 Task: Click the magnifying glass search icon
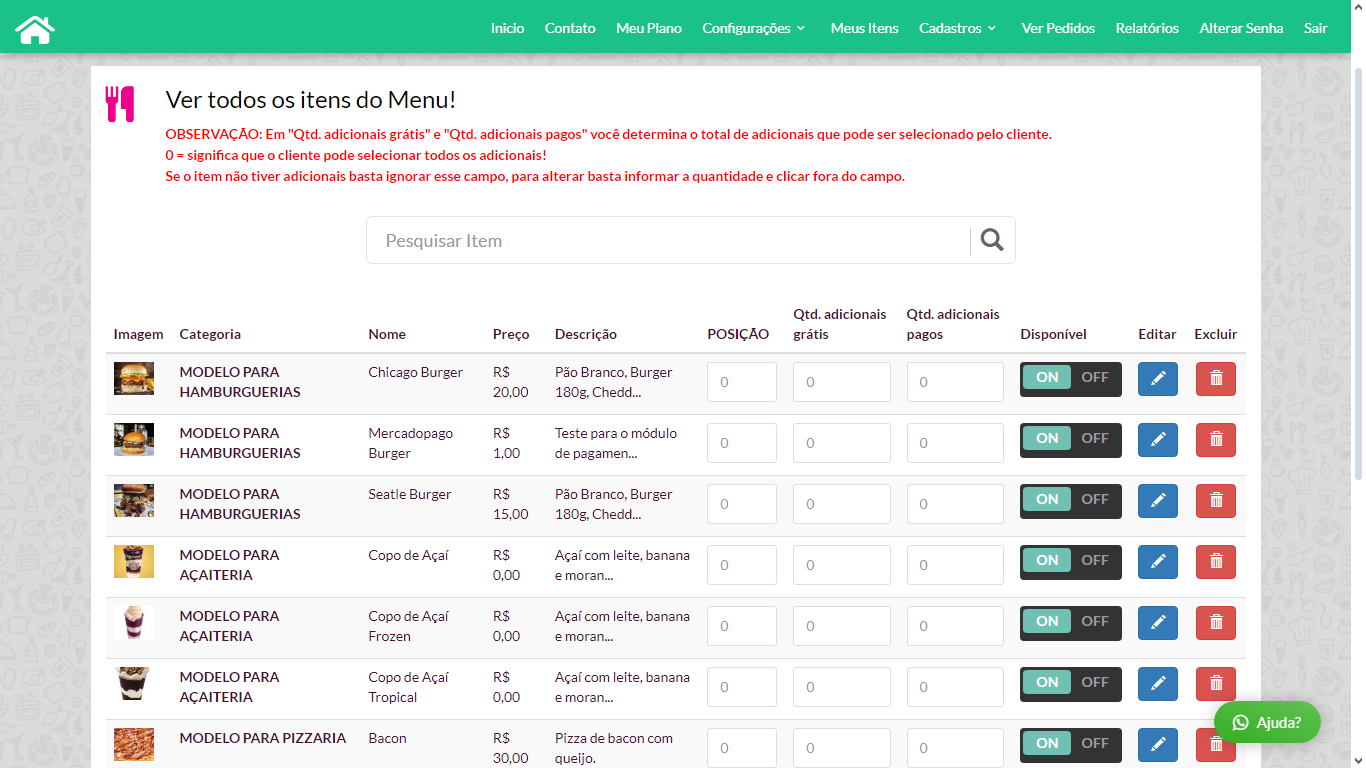coord(991,240)
